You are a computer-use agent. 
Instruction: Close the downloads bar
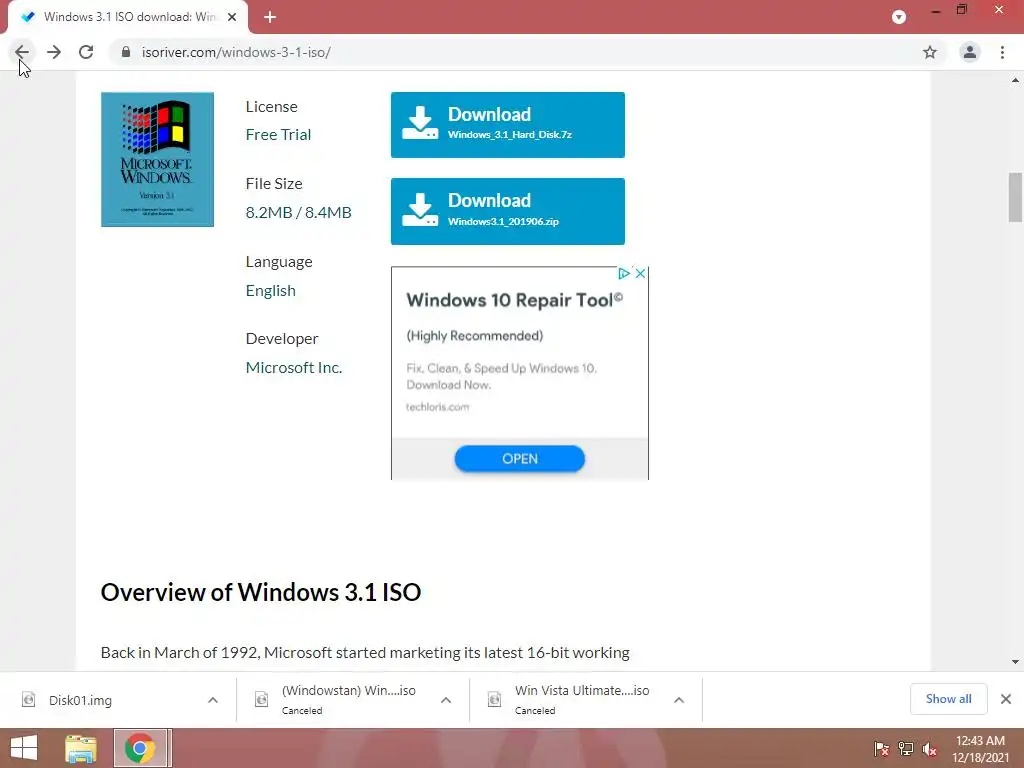click(1006, 699)
